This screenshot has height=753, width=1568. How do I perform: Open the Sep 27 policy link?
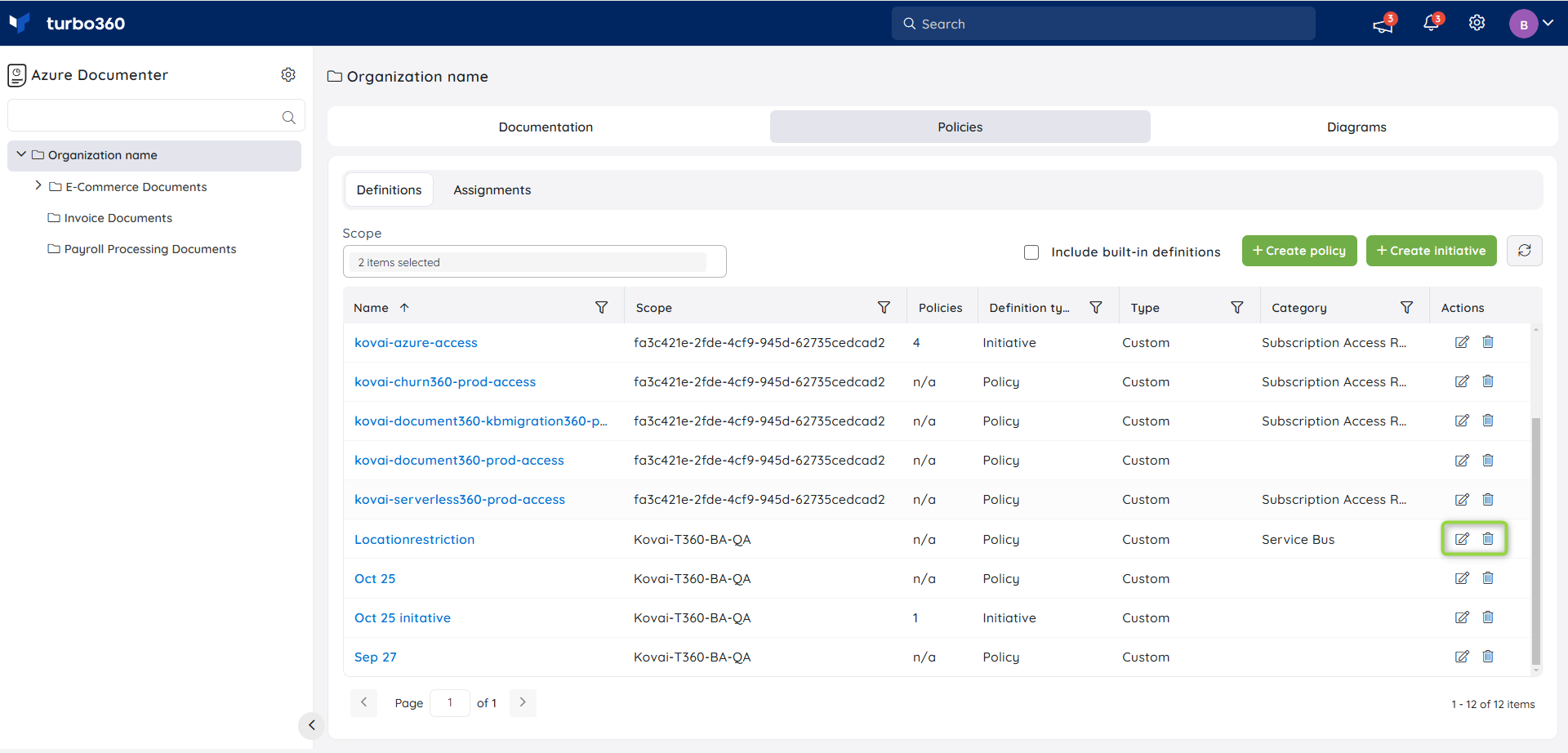pyautogui.click(x=376, y=657)
